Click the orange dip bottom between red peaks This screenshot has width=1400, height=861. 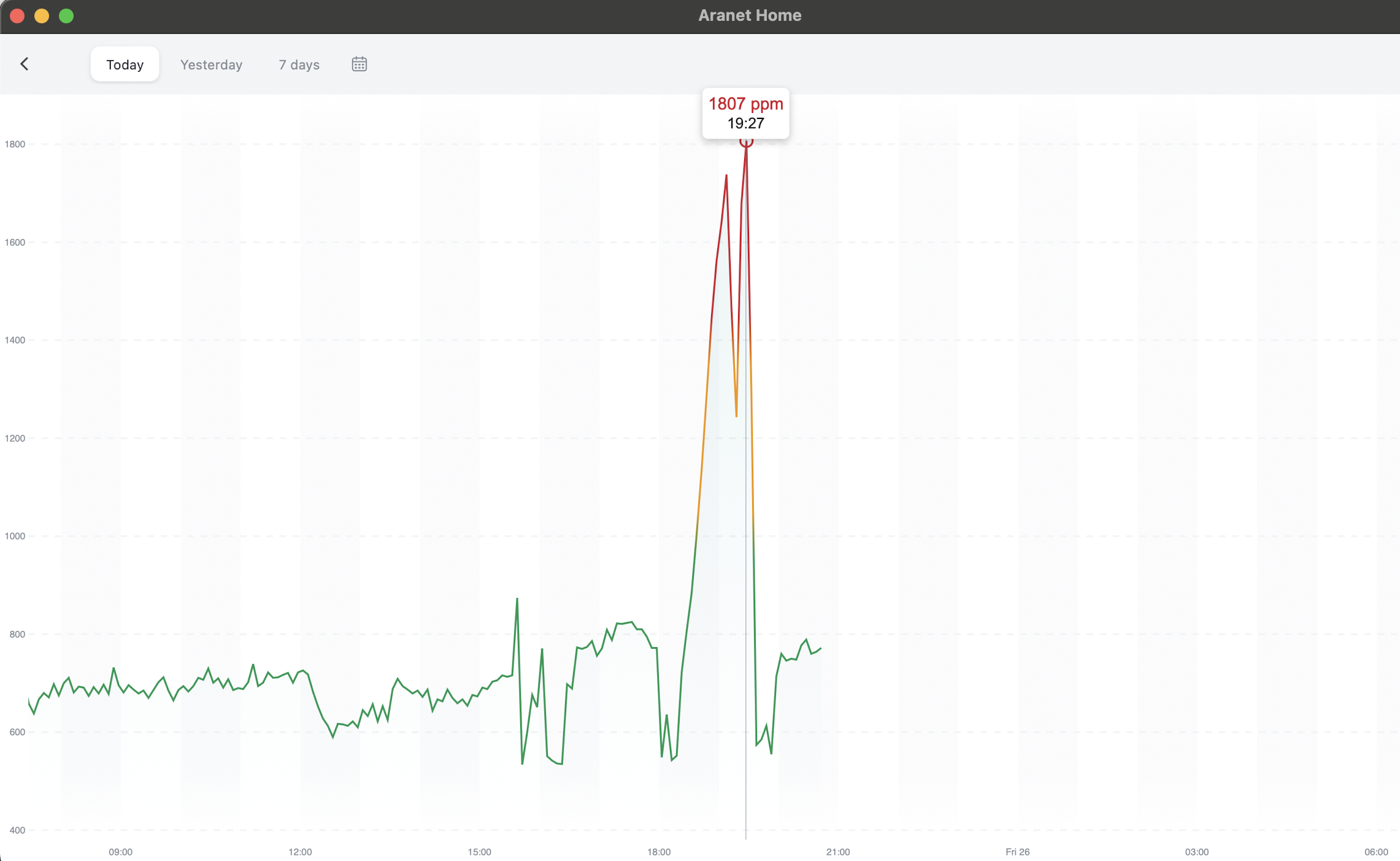pos(736,416)
